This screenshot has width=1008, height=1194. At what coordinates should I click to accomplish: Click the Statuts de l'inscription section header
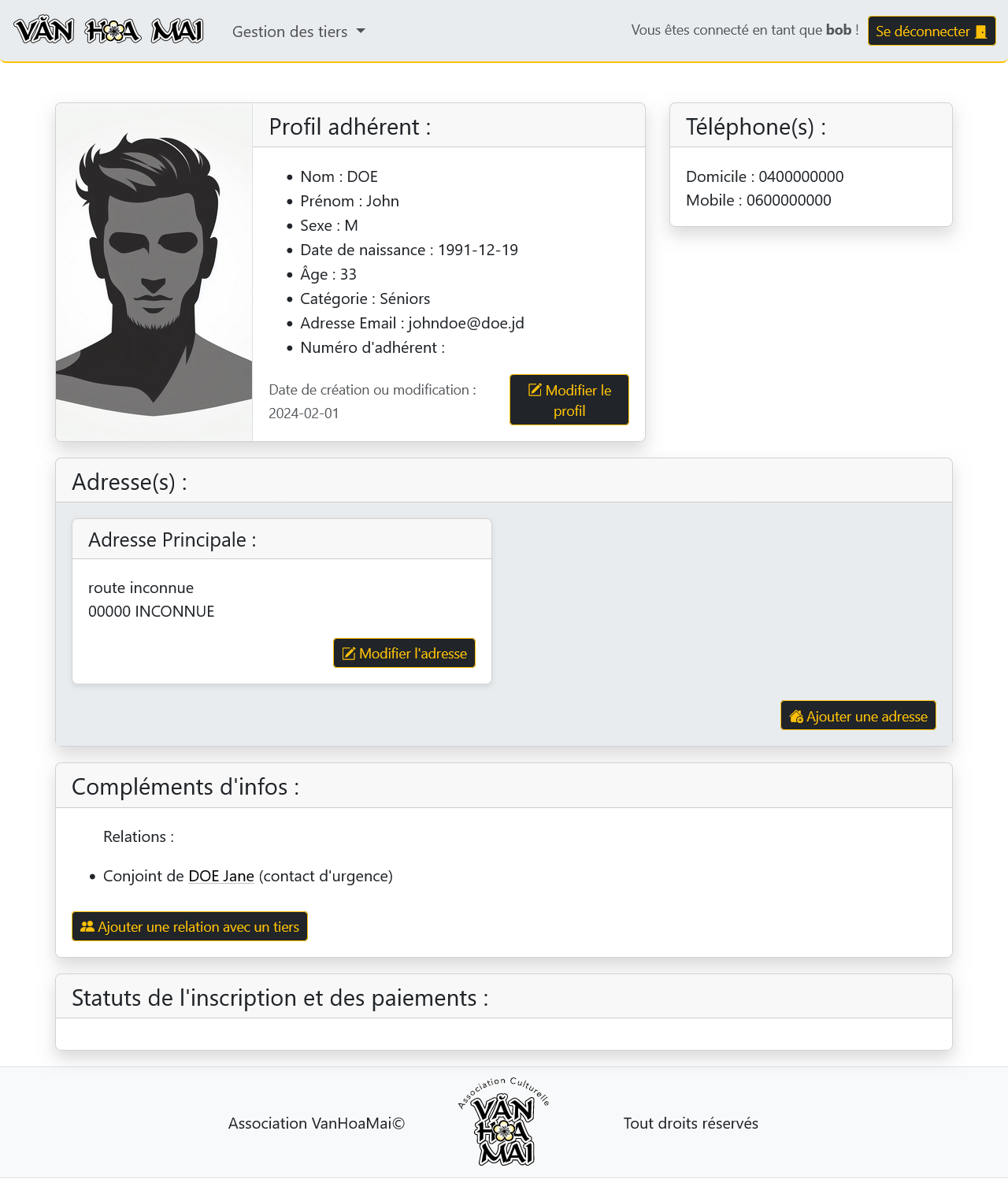[504, 997]
